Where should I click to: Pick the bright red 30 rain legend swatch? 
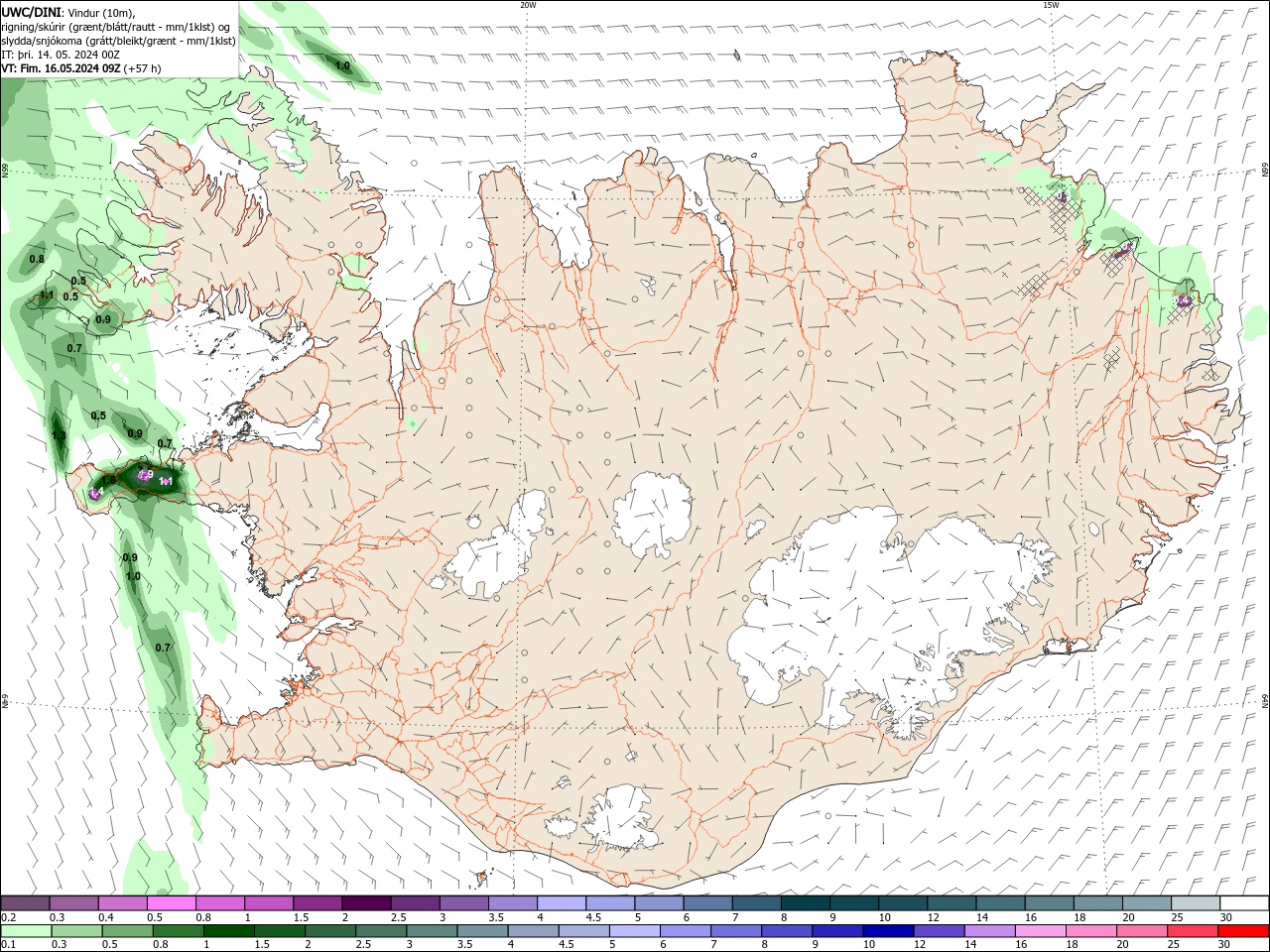pyautogui.click(x=1243, y=931)
